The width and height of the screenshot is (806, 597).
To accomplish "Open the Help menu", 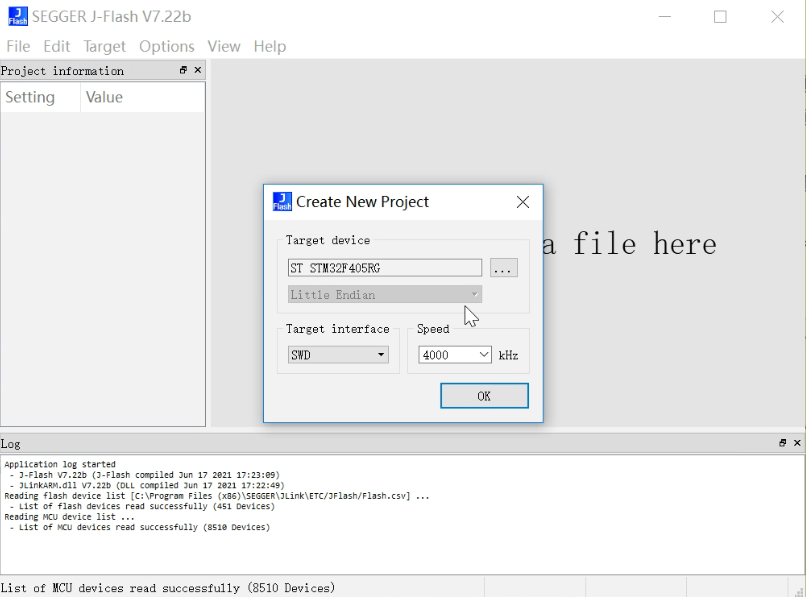I will 269,46.
